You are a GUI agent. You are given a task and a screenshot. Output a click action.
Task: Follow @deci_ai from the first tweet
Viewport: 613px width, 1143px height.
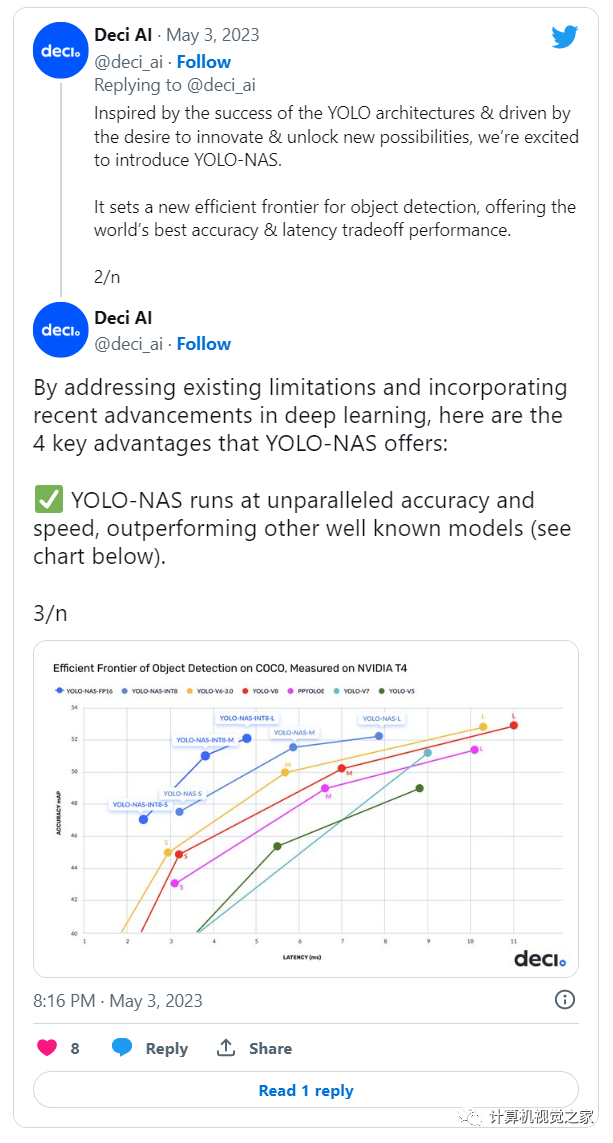(x=203, y=61)
